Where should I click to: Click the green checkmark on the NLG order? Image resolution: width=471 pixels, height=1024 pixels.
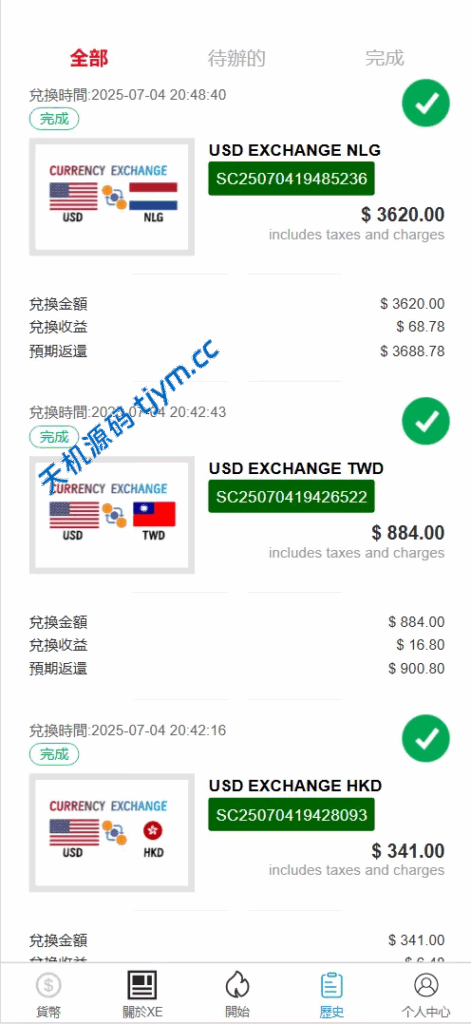tap(426, 103)
